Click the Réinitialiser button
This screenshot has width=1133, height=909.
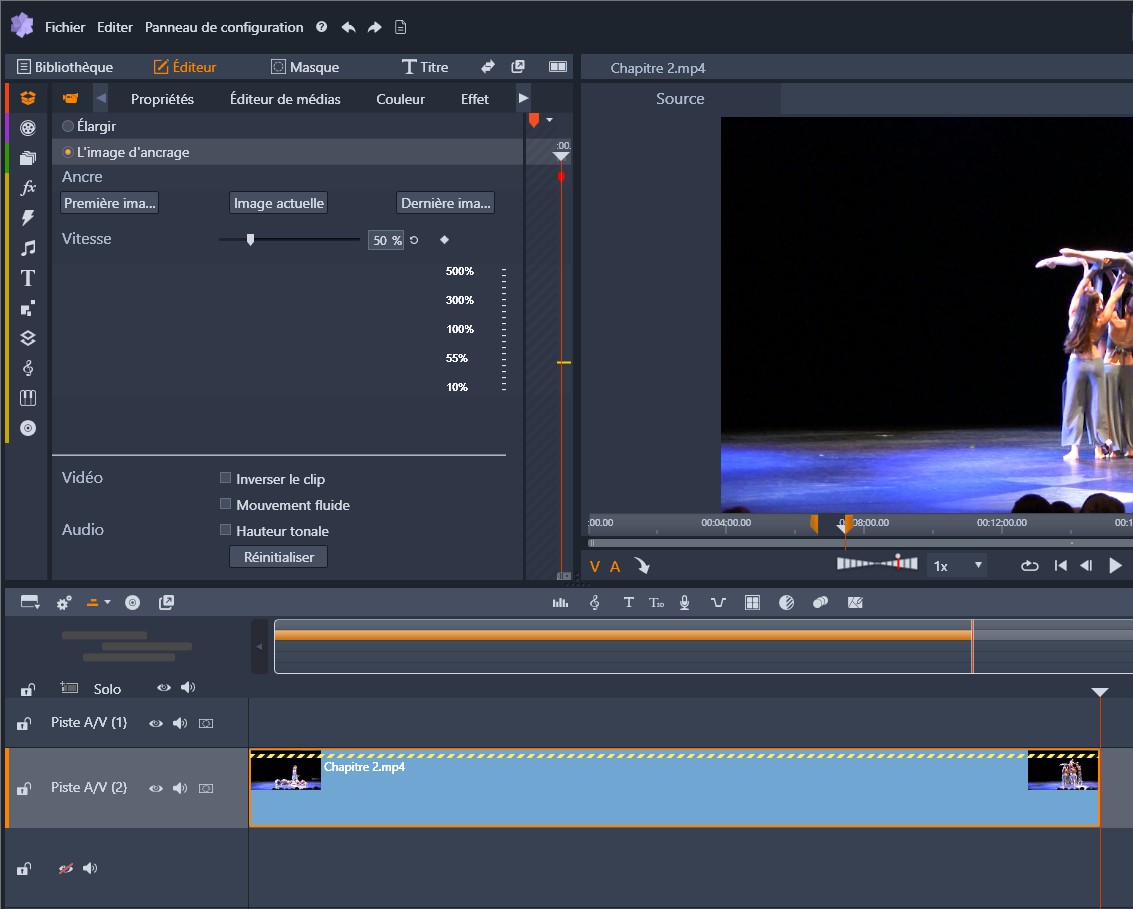click(279, 557)
